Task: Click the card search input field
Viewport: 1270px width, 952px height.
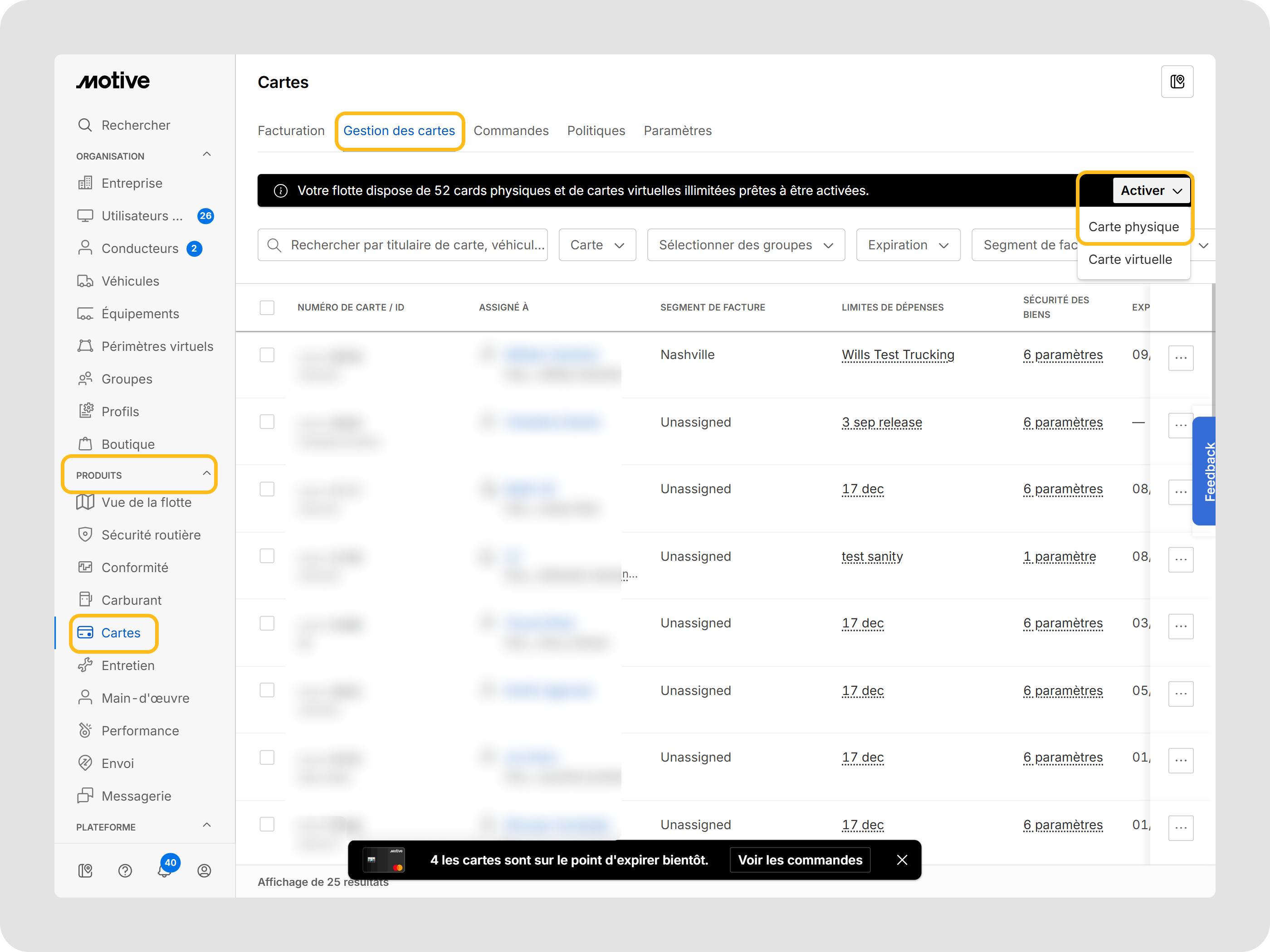Action: point(402,245)
